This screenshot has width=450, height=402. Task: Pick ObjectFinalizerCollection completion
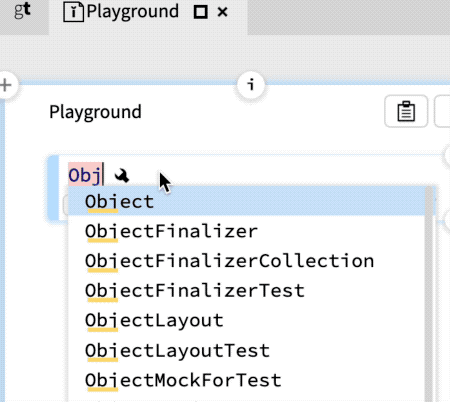247,261
